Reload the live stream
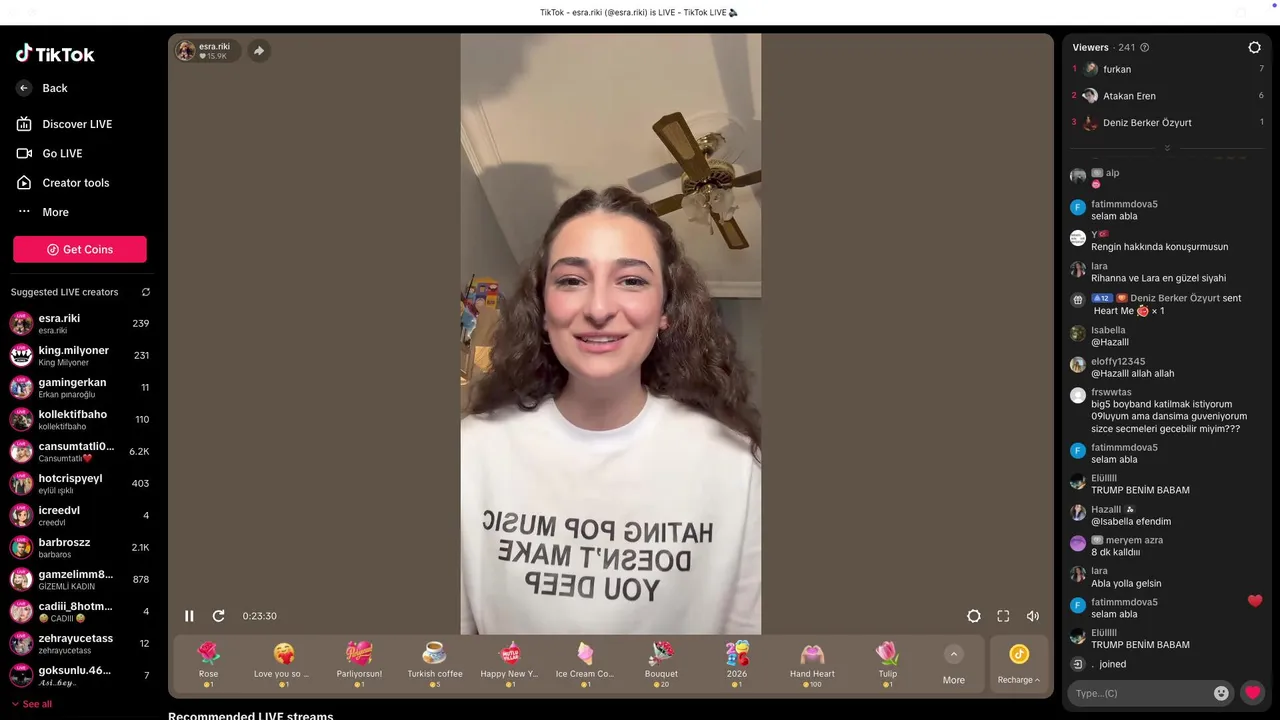Image resolution: width=1280 pixels, height=720 pixels. (219, 616)
